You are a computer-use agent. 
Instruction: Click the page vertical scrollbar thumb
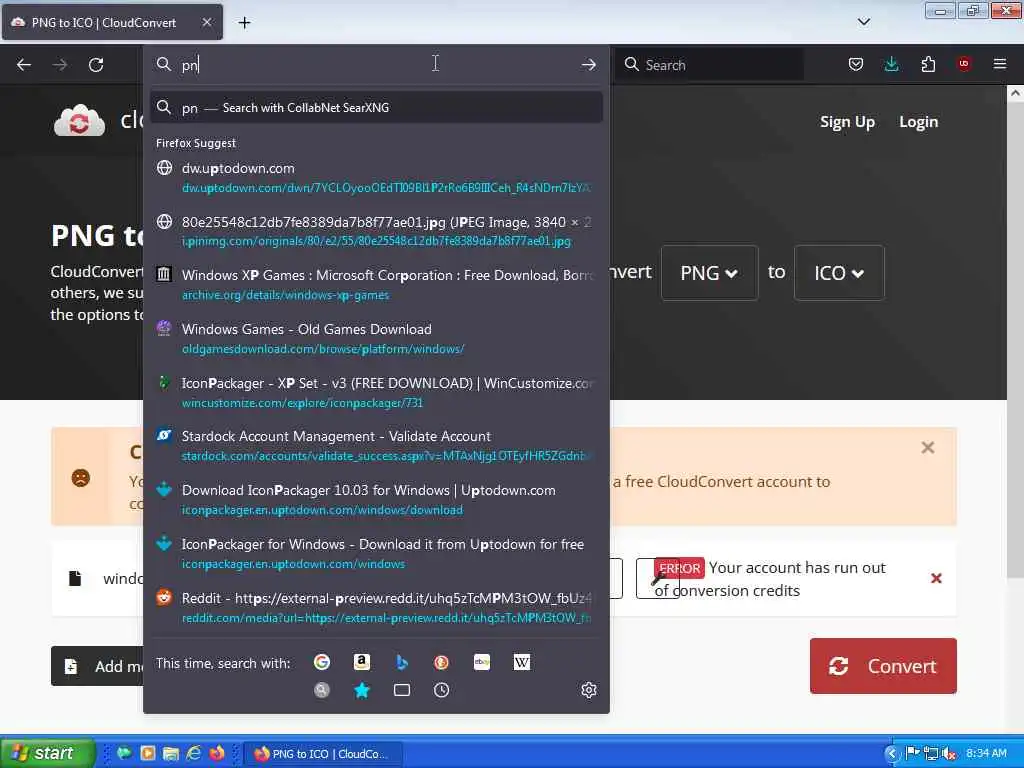pos(1015,340)
